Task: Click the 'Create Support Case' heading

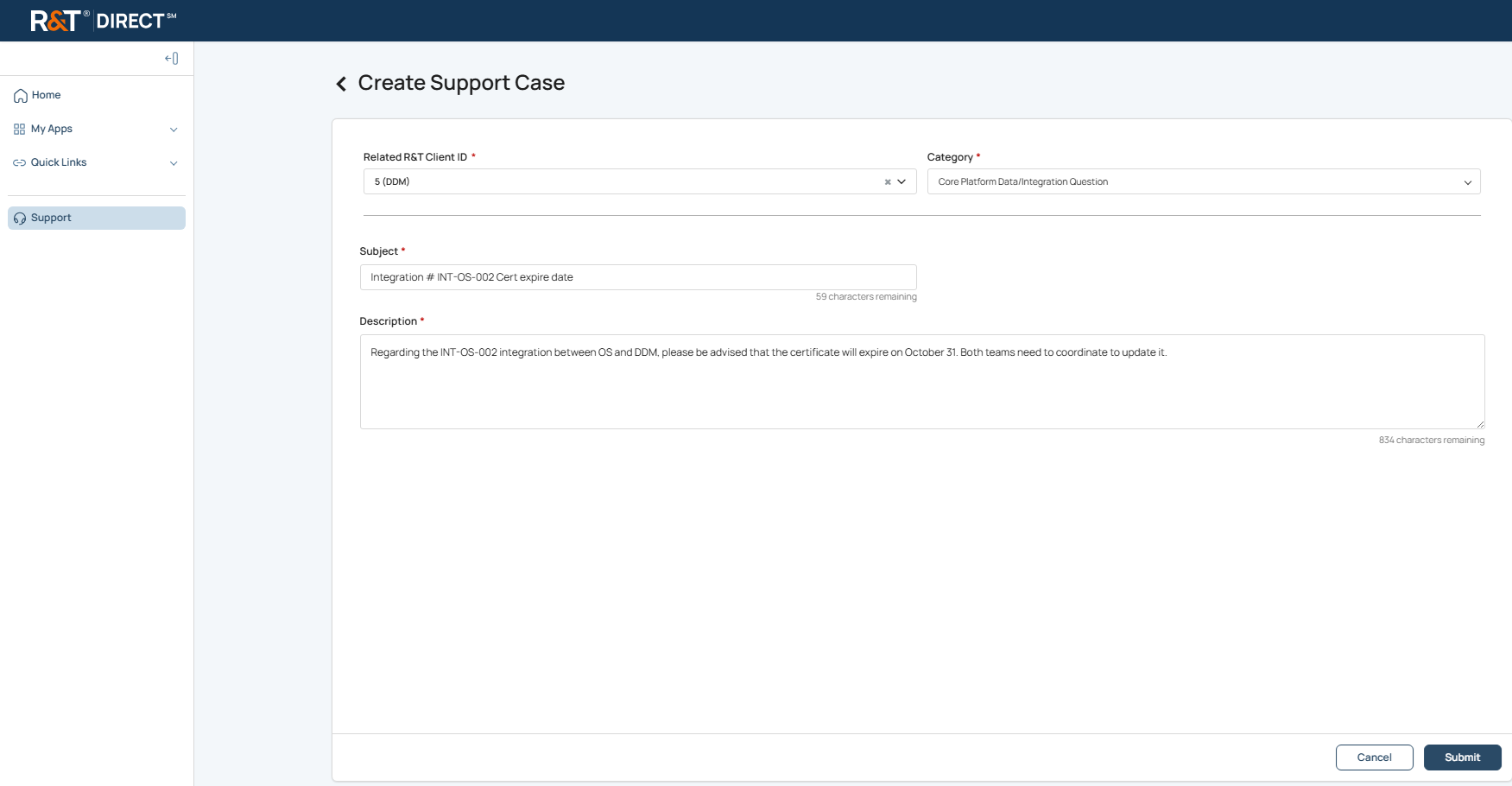Action: pyautogui.click(x=461, y=83)
